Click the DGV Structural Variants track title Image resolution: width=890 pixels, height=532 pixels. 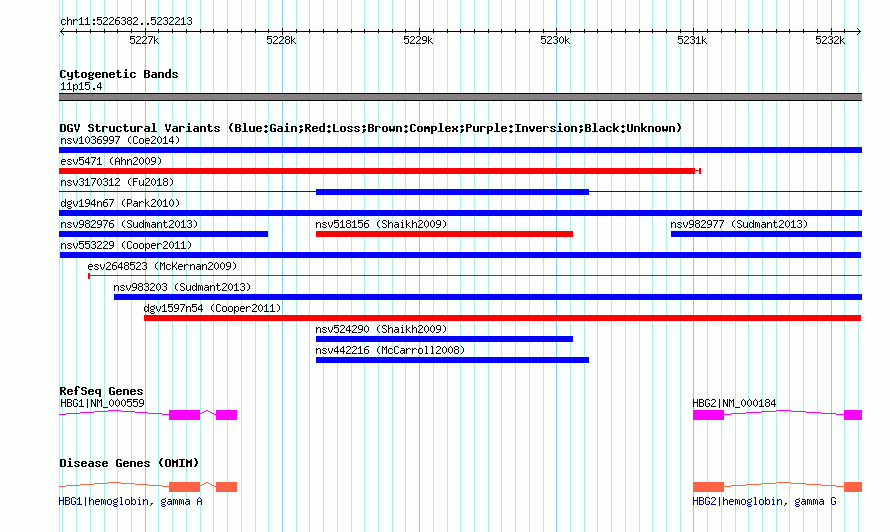tap(371, 128)
